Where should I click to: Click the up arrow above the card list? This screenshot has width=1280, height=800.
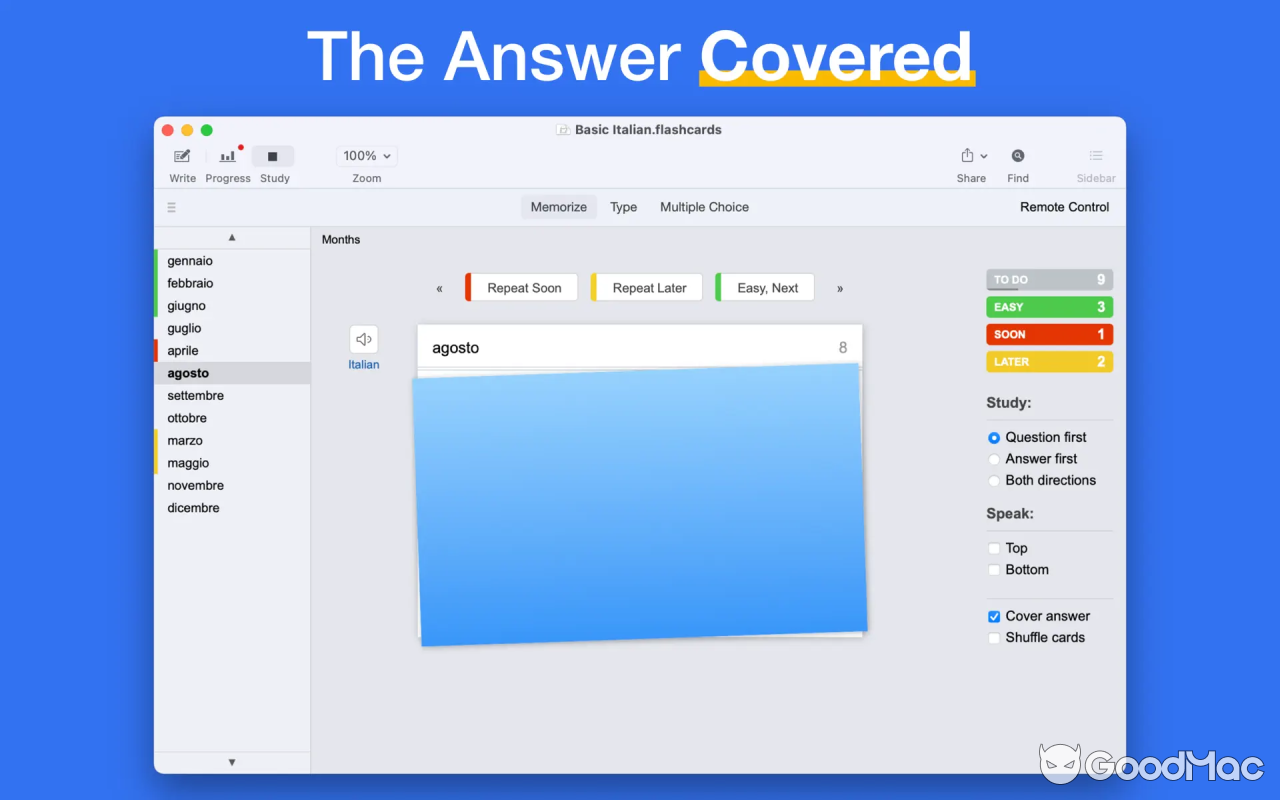tap(231, 237)
